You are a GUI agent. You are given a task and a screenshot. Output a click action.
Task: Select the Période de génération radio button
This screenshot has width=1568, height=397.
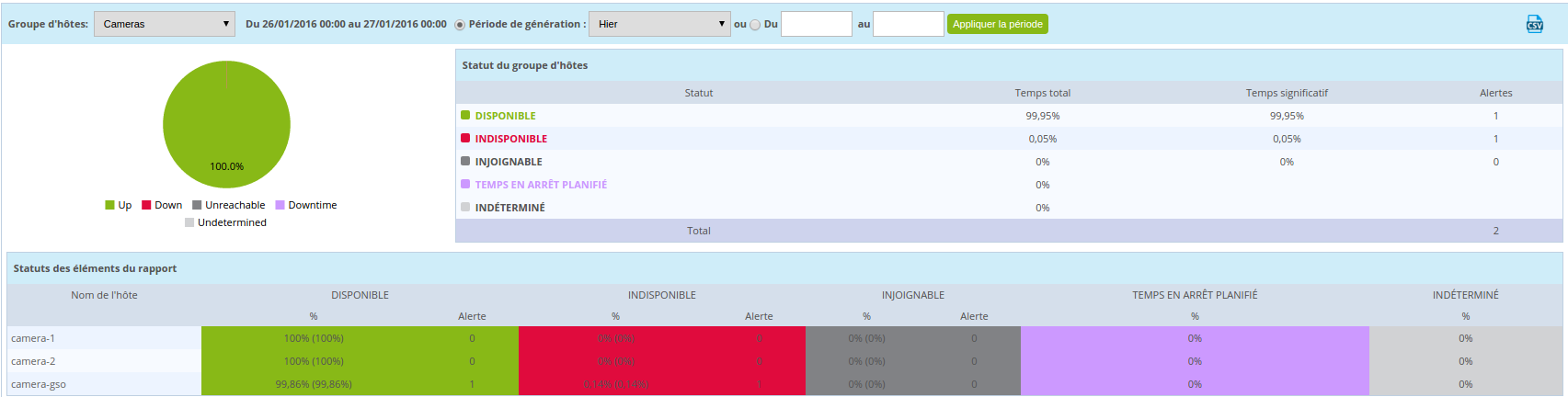(x=460, y=25)
